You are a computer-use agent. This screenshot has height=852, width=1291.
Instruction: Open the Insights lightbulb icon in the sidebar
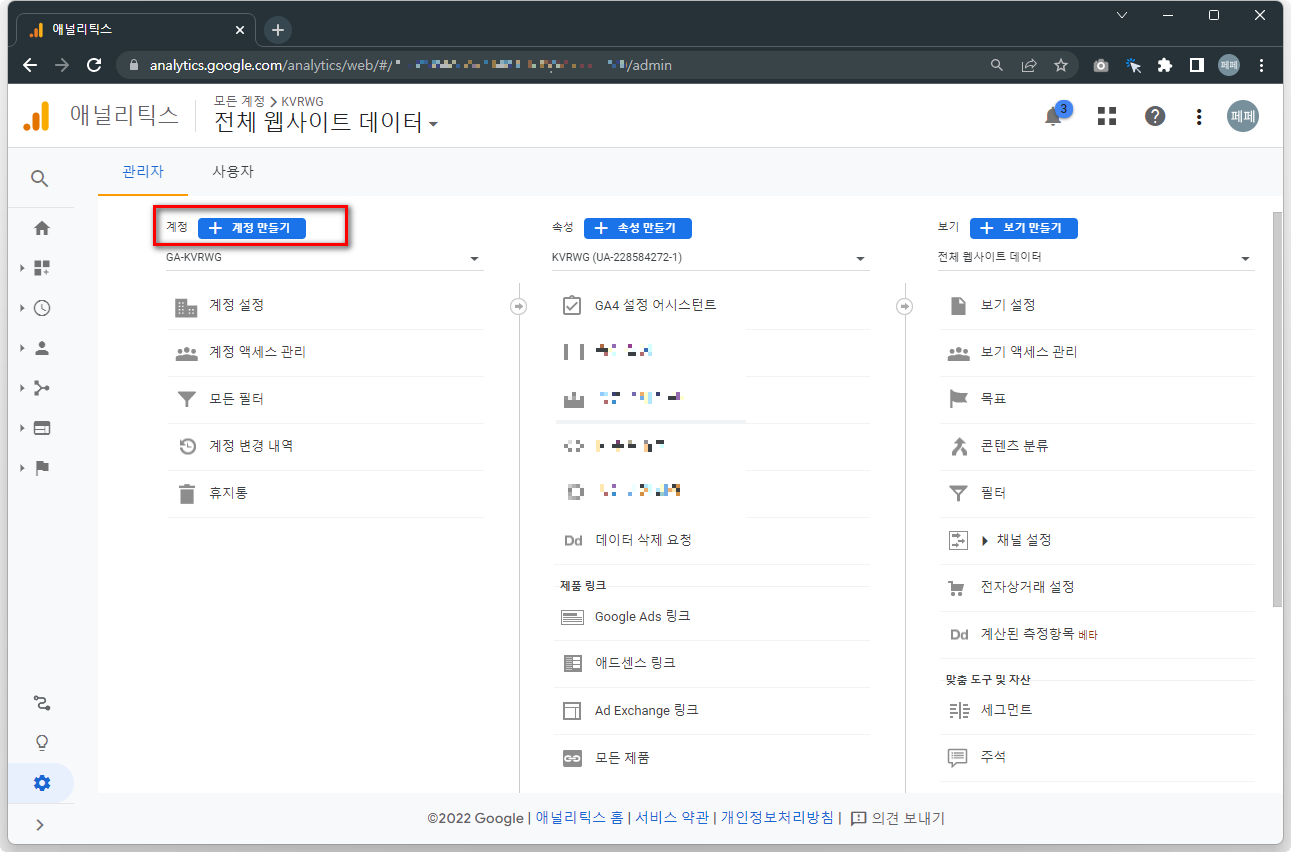[x=41, y=742]
